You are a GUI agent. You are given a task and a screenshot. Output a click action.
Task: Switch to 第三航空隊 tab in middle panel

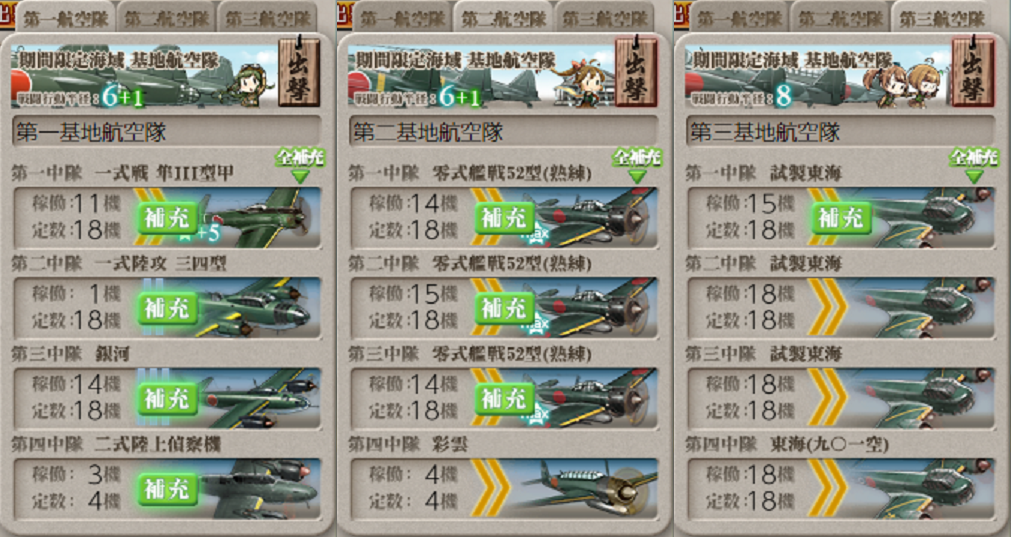(604, 18)
